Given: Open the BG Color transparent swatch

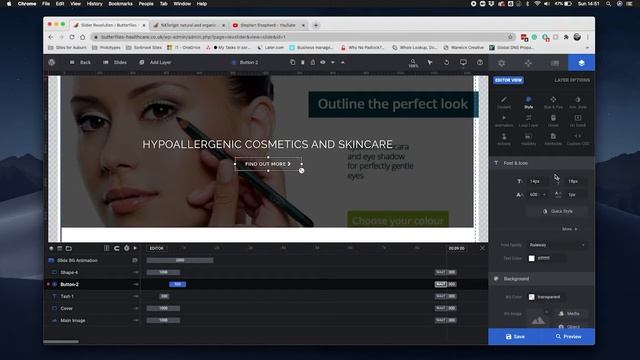Looking at the screenshot, I should pyautogui.click(x=531, y=297).
